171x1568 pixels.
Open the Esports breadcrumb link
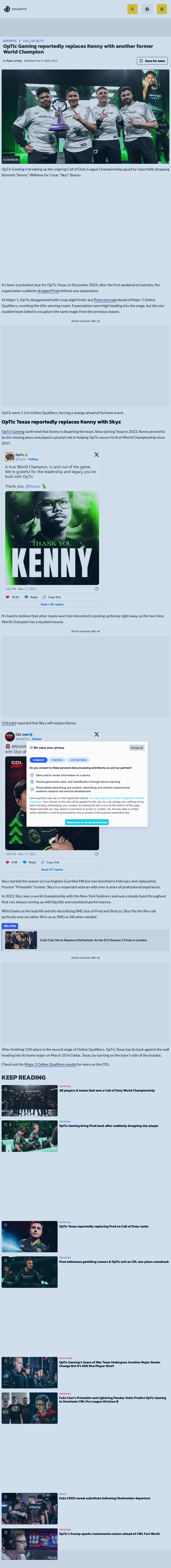pyautogui.click(x=10, y=41)
